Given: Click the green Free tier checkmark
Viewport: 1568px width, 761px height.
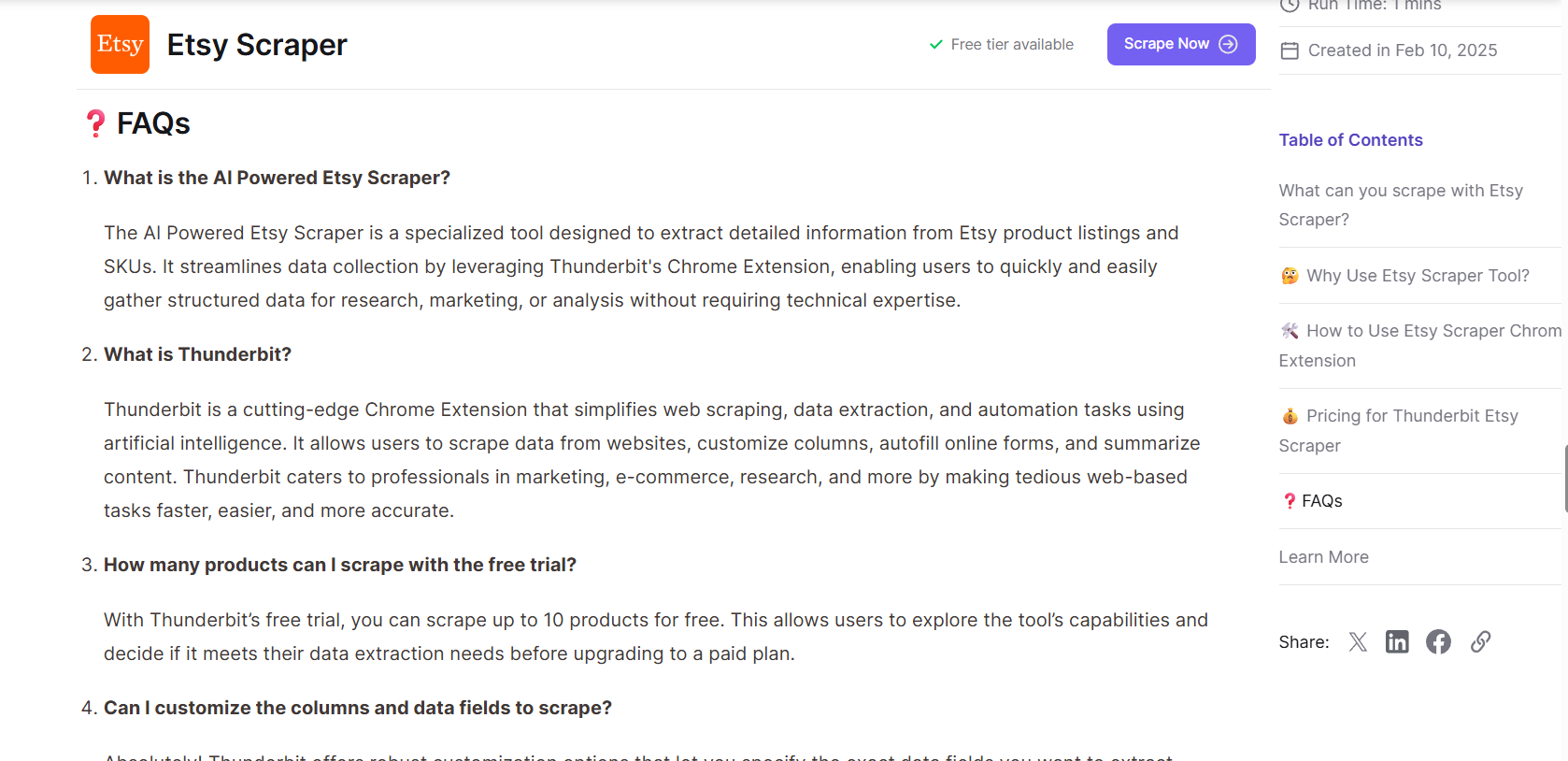Looking at the screenshot, I should coord(935,45).
